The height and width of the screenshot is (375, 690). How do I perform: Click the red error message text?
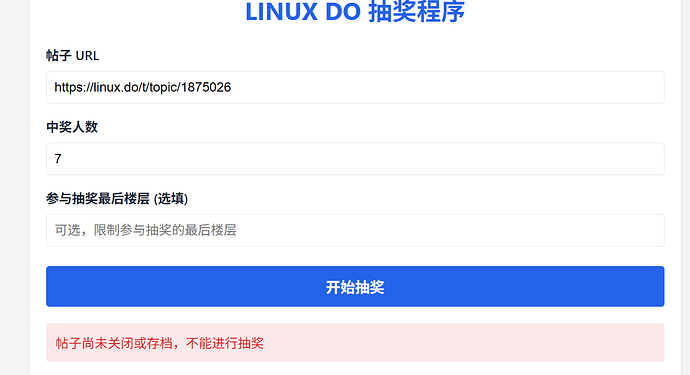click(x=159, y=343)
